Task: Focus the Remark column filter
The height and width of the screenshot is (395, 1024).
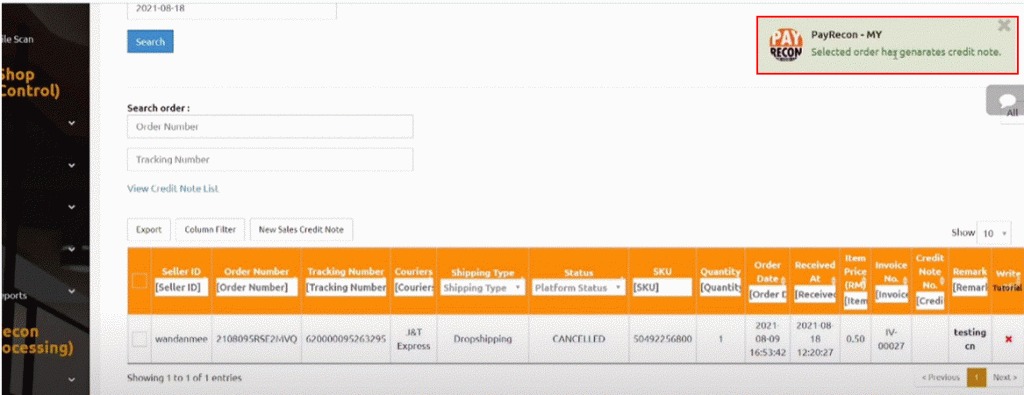Action: (970, 287)
